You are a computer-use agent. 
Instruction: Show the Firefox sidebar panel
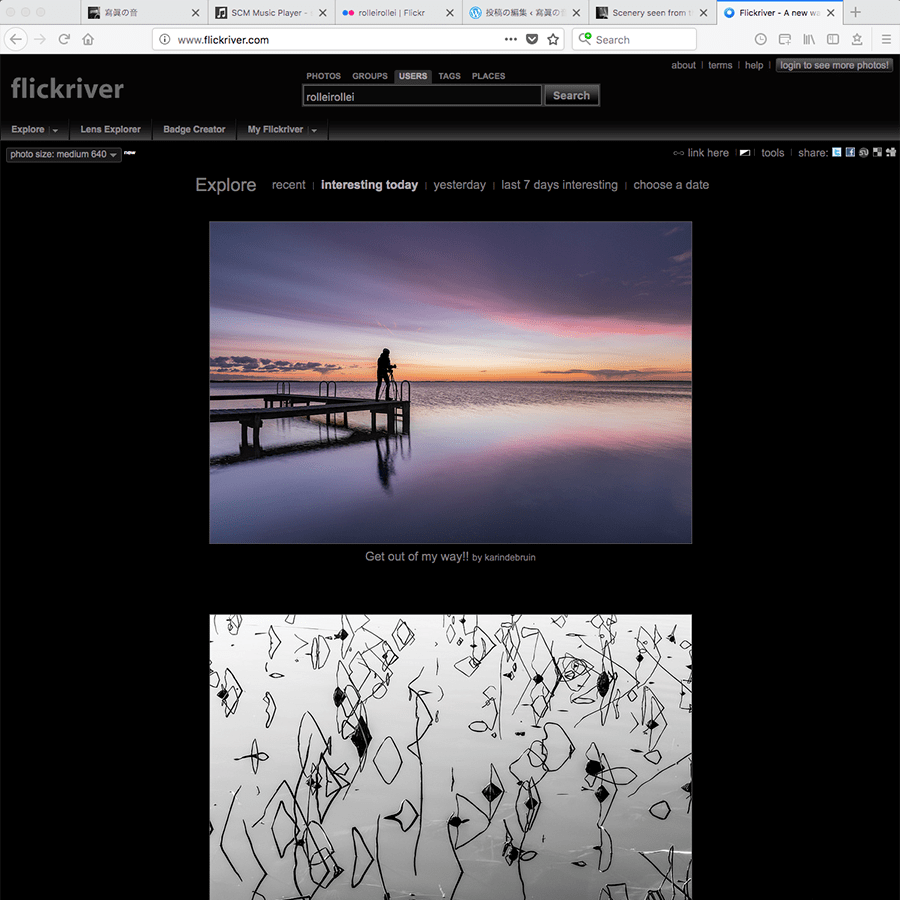coord(833,39)
